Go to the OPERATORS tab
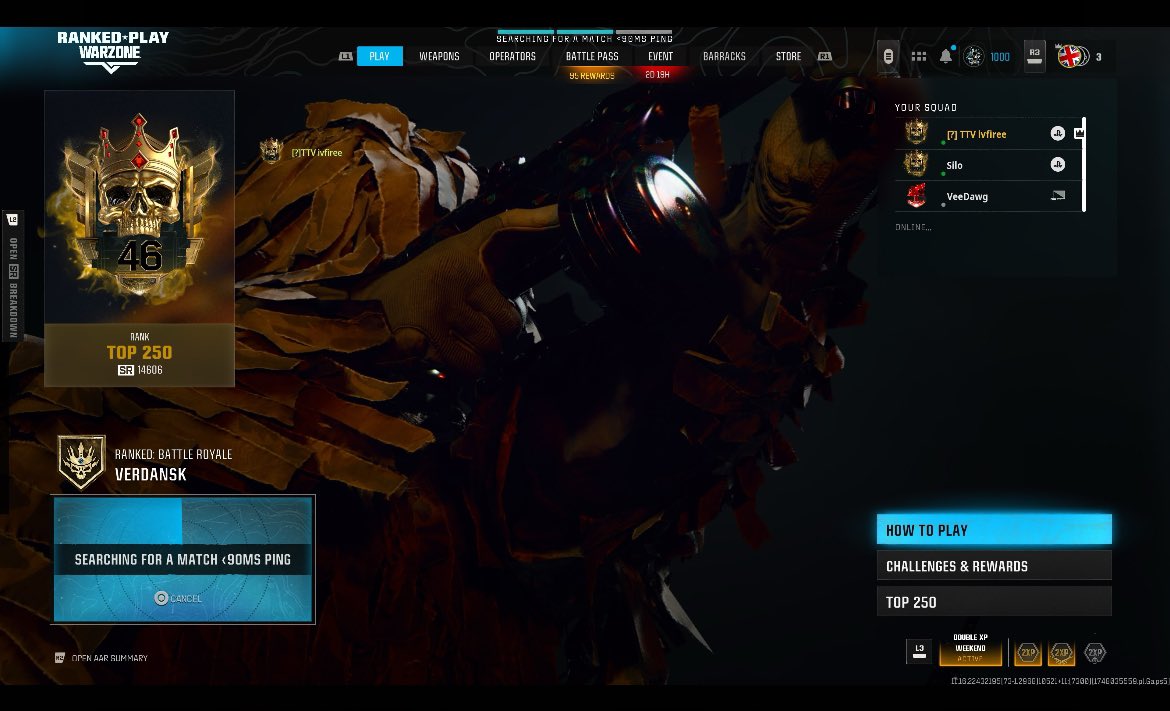Viewport: 1170px width, 711px height. click(512, 56)
